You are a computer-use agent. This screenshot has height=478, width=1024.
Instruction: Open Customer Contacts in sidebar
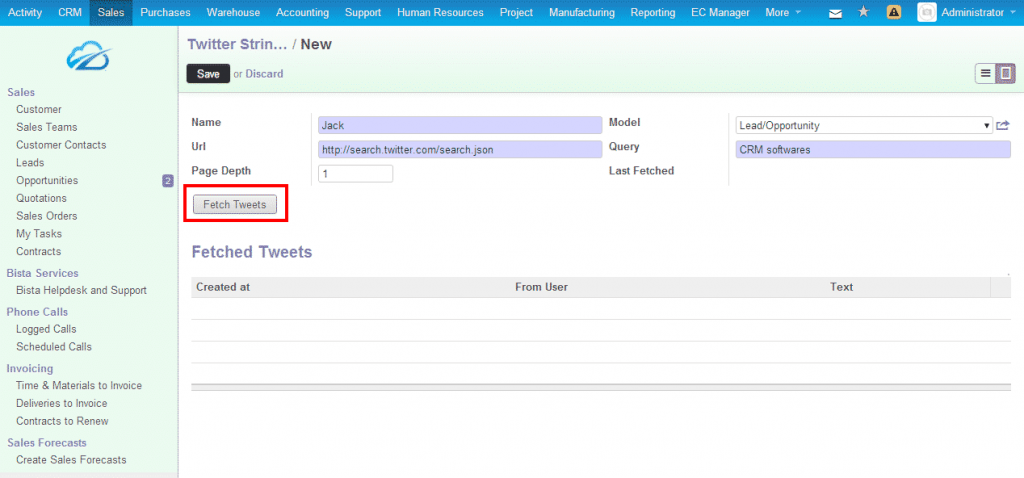[61, 145]
